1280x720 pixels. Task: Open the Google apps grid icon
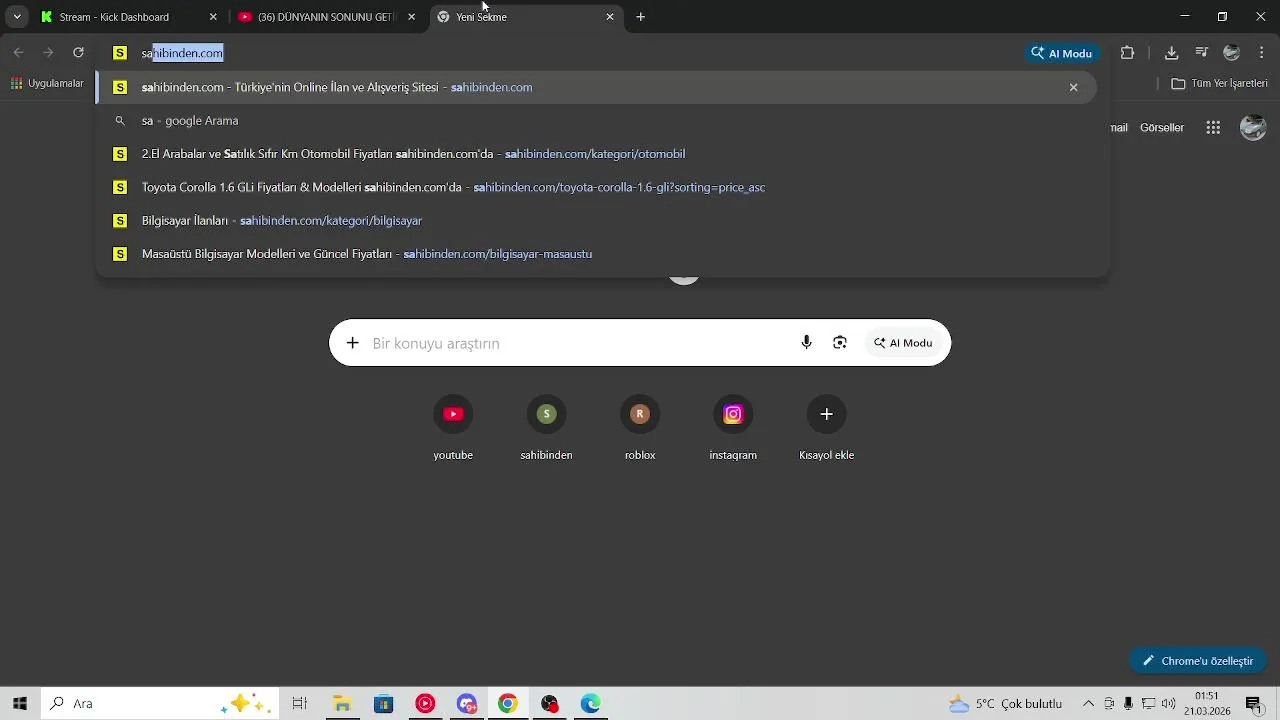pyautogui.click(x=1213, y=127)
